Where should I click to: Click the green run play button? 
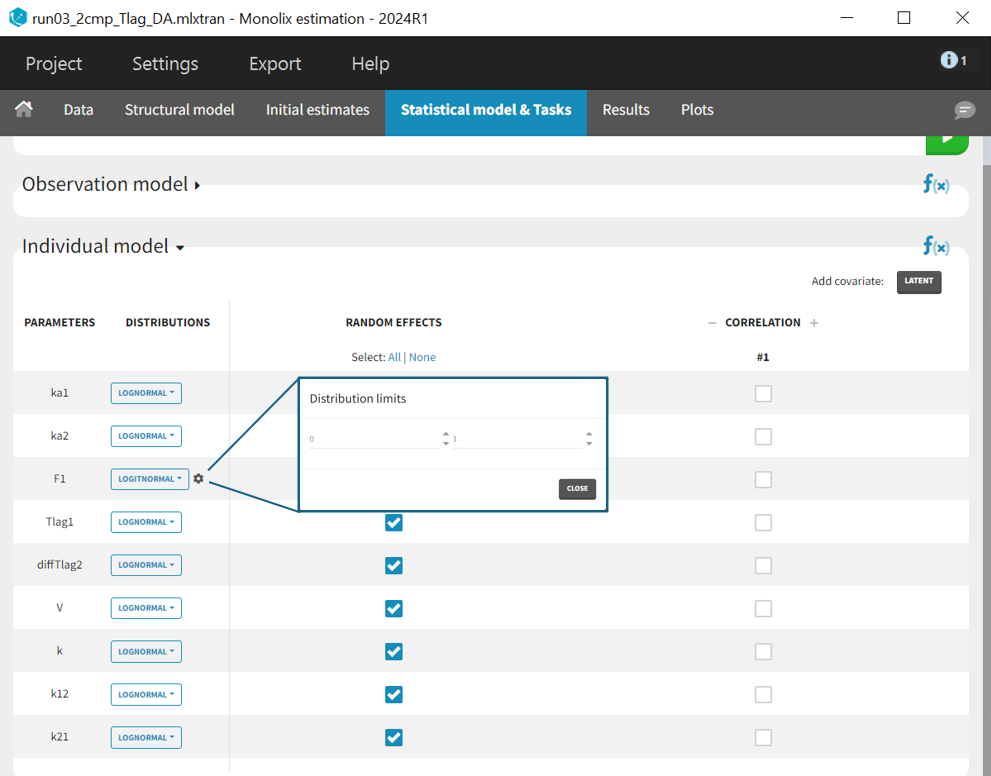[x=946, y=141]
